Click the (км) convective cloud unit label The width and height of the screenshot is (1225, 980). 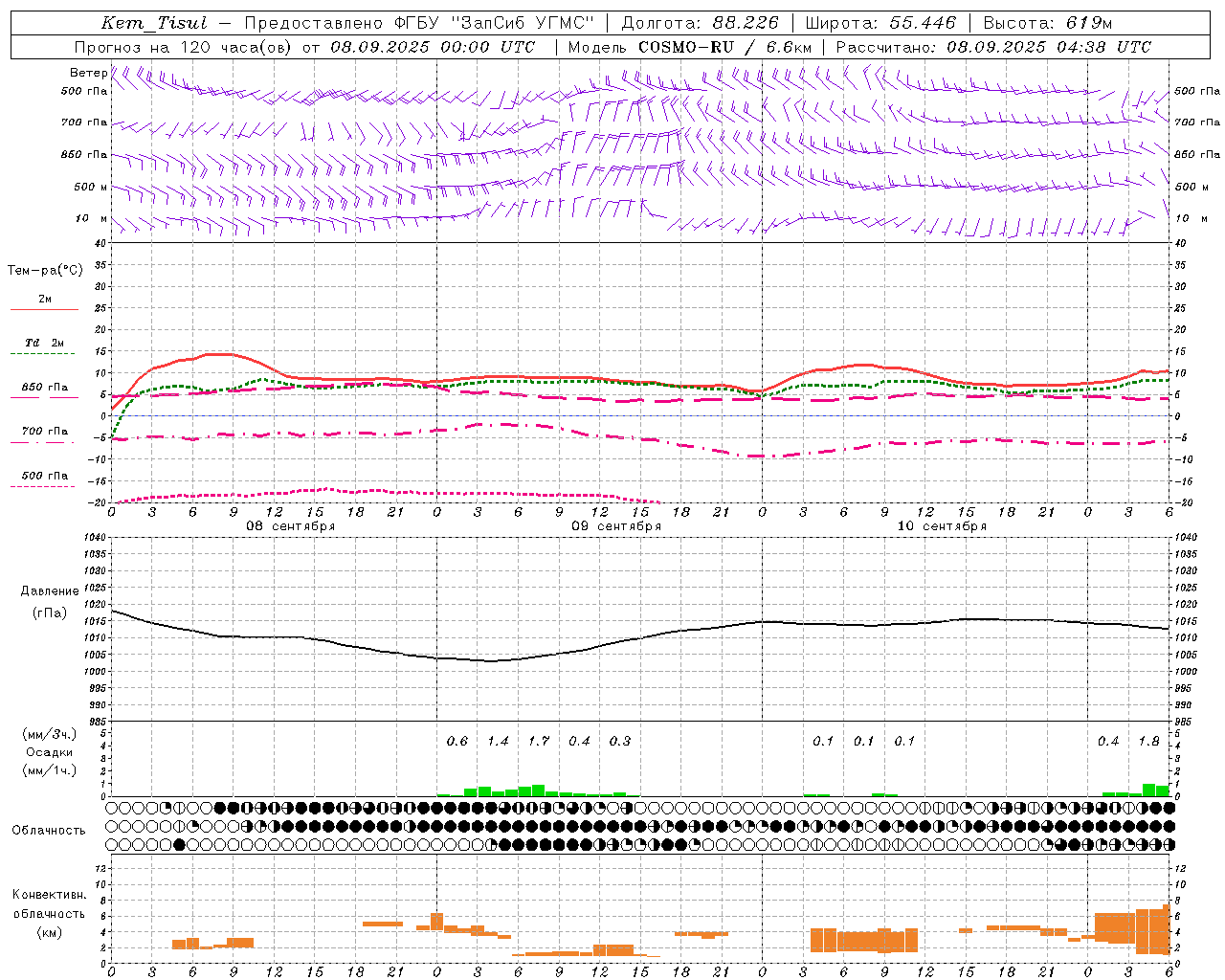coord(50,932)
